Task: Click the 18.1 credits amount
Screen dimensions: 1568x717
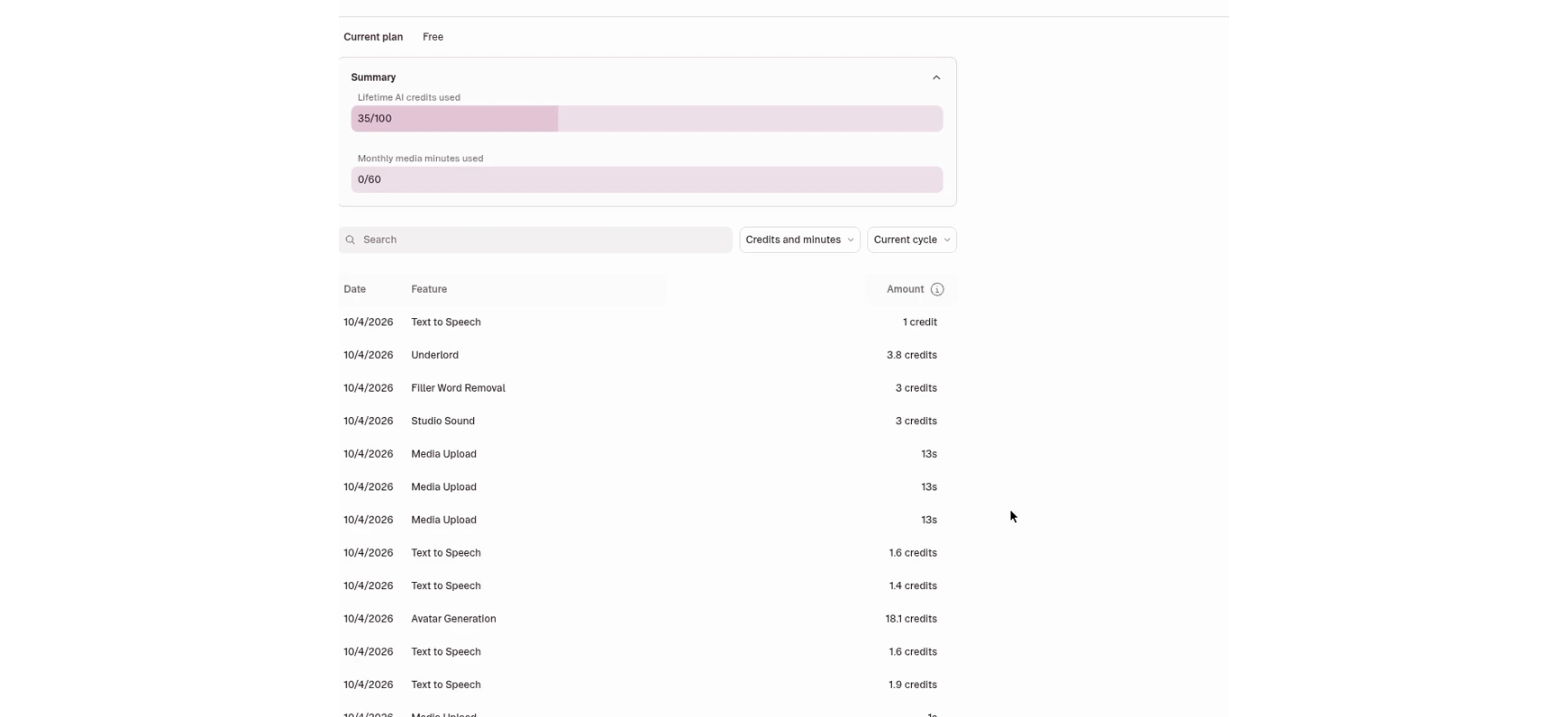Action: (911, 619)
